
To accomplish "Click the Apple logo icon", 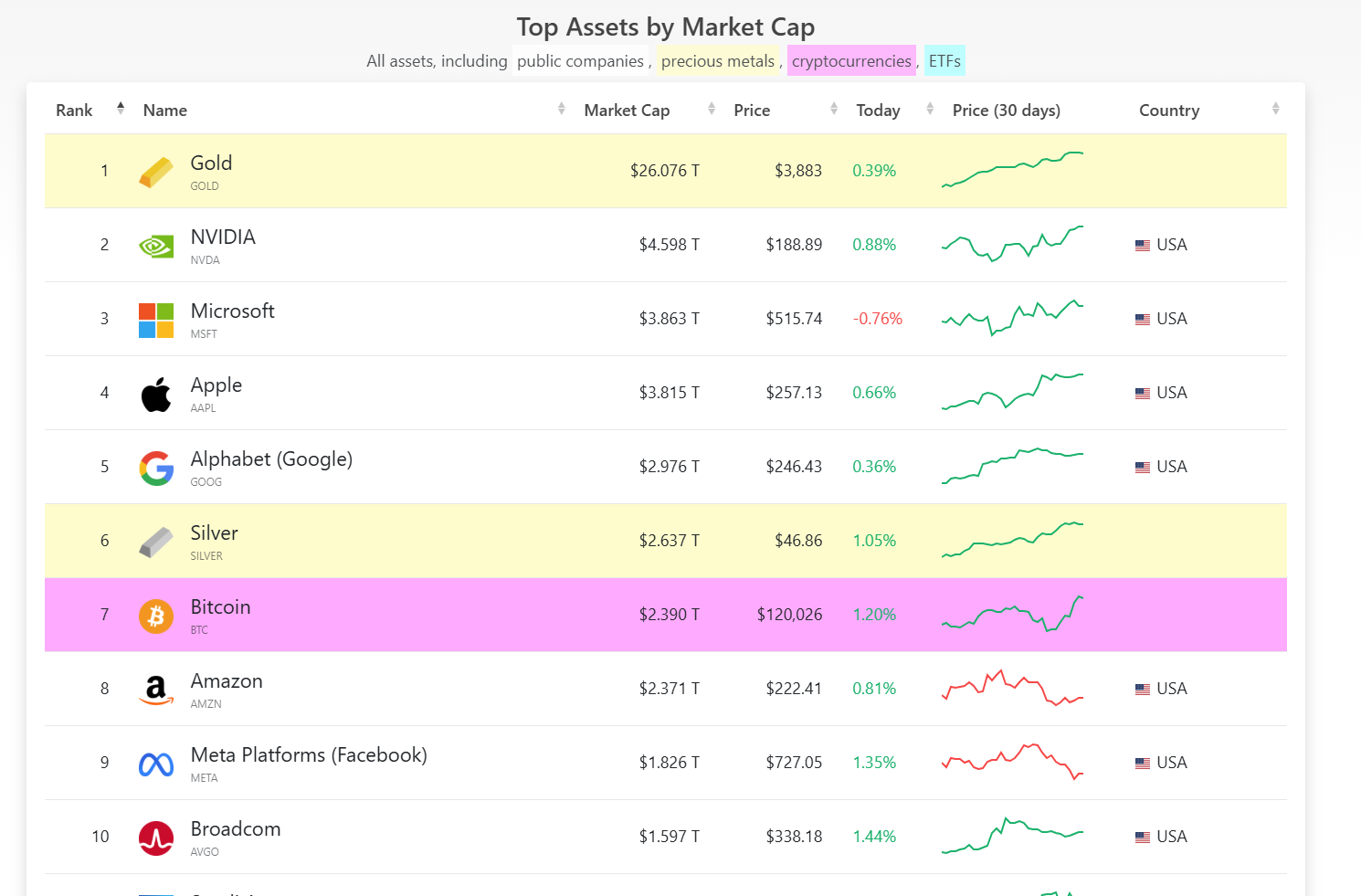I will pyautogui.click(x=156, y=395).
